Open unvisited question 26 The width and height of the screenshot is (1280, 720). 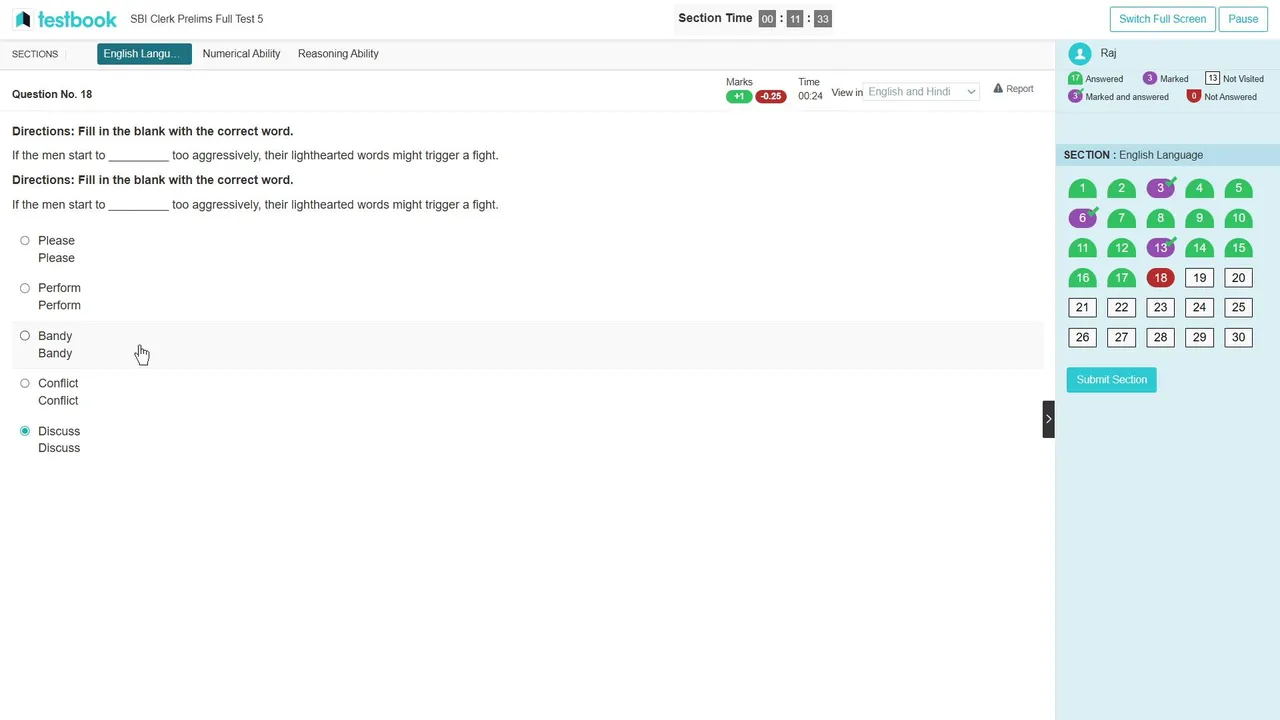click(x=1082, y=337)
